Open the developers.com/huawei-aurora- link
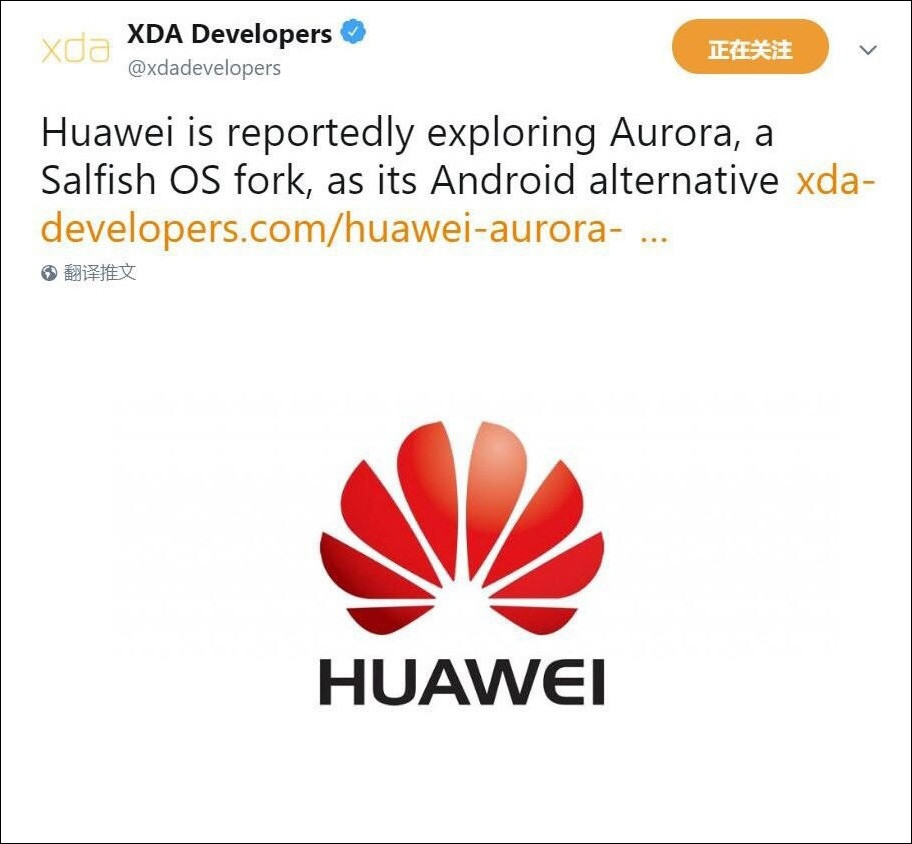 coord(331,229)
